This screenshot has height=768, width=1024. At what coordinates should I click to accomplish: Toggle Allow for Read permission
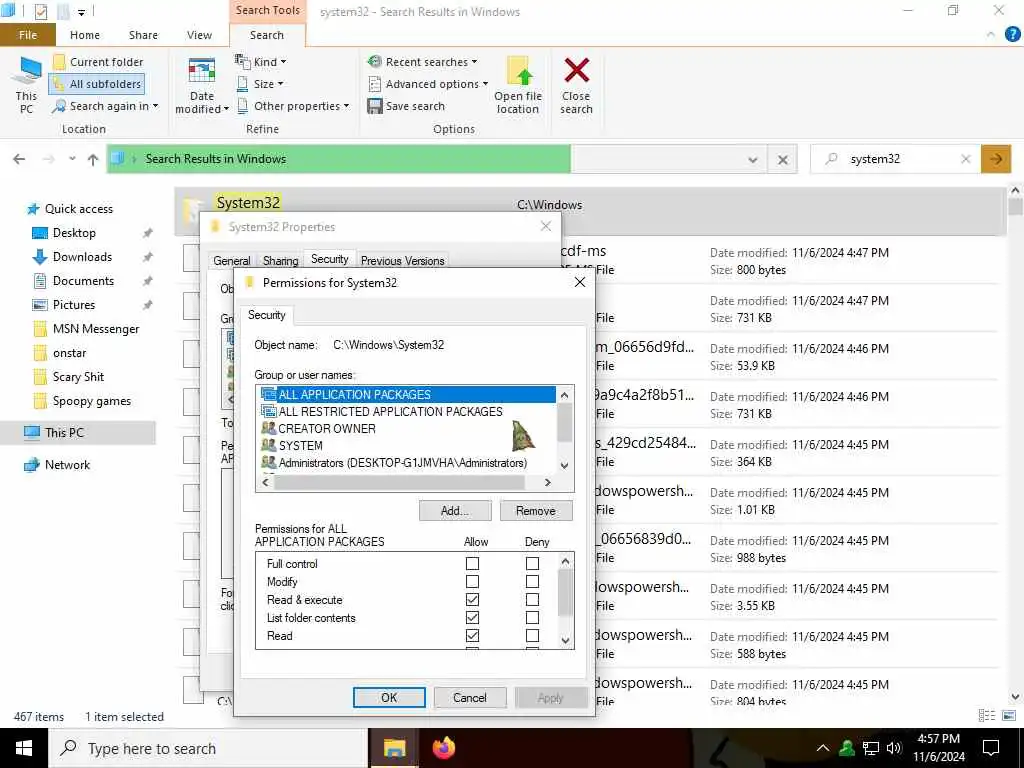(472, 635)
